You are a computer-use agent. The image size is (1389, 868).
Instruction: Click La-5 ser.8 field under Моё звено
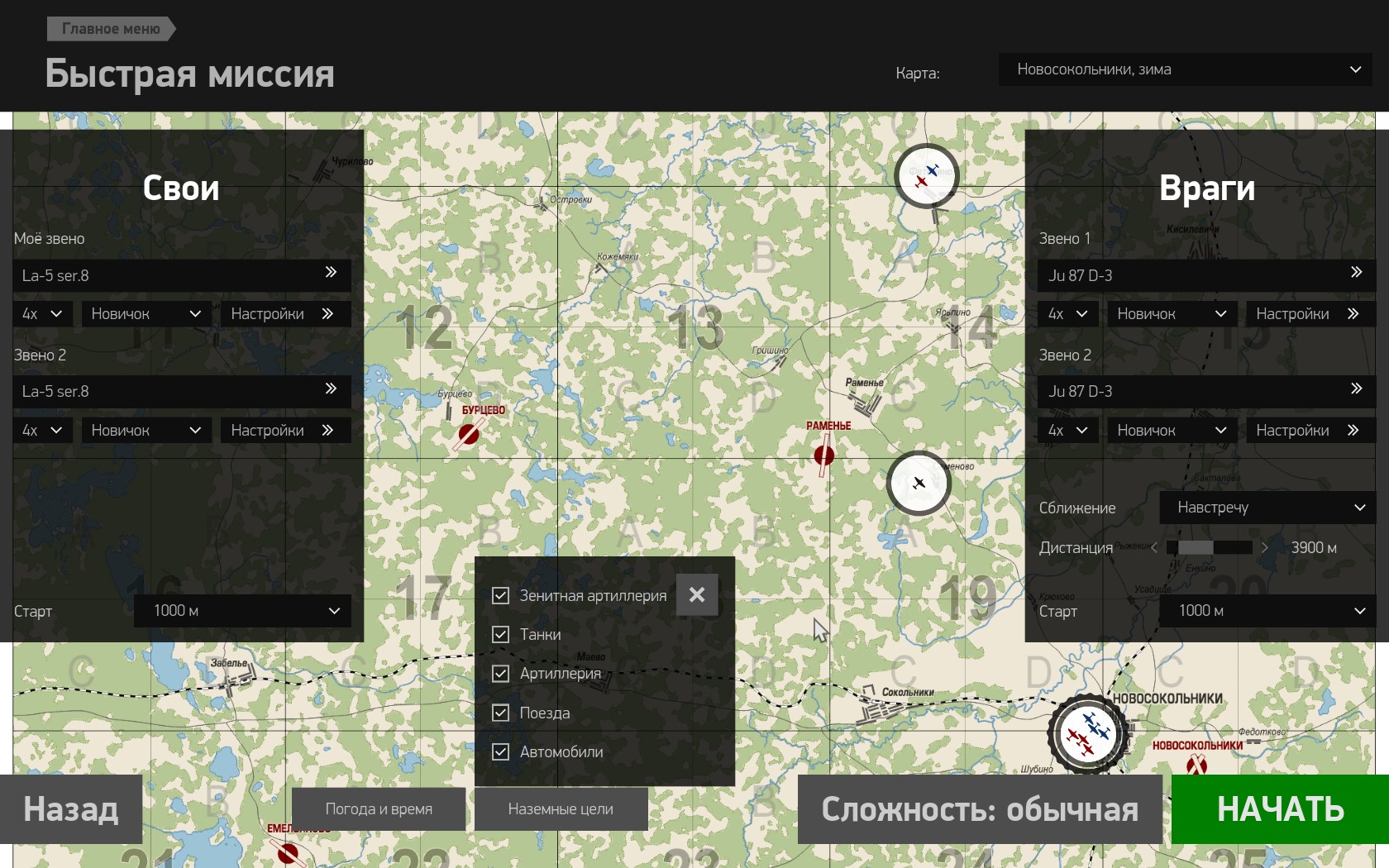point(182,275)
